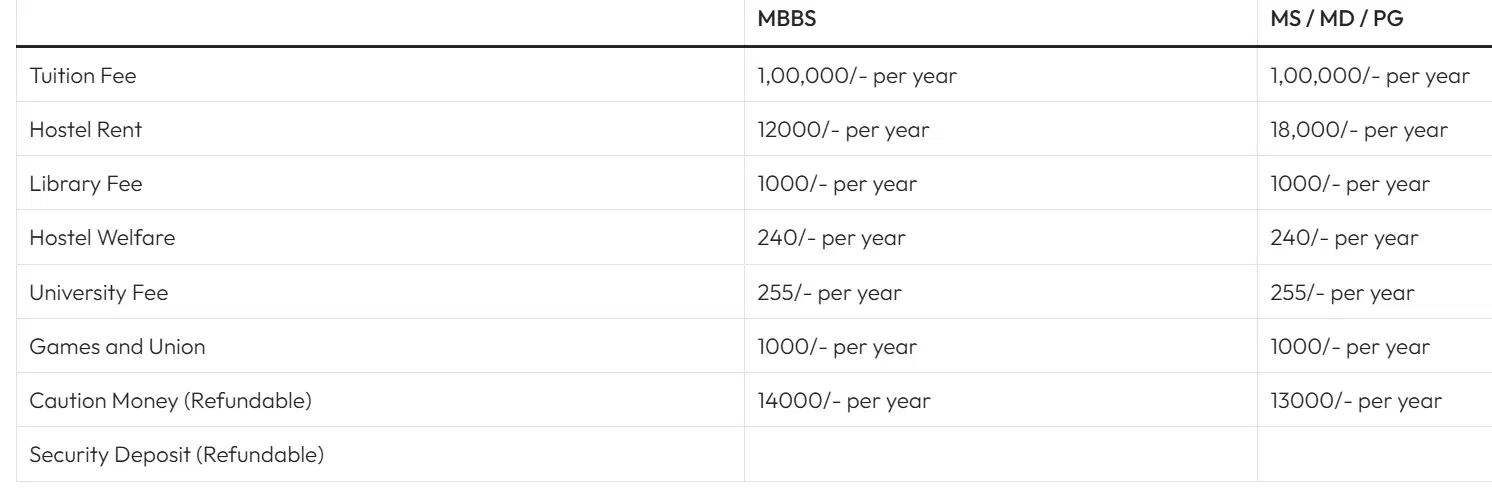Click the 13000/- per year caution money
Image resolution: width=1492 pixels, height=488 pixels.
1356,401
